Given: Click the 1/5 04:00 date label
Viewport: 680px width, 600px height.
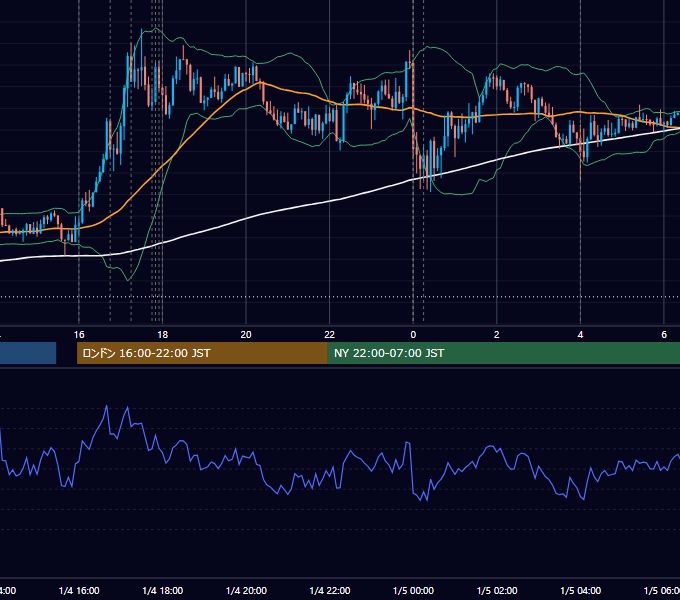Looking at the screenshot, I should [581, 590].
